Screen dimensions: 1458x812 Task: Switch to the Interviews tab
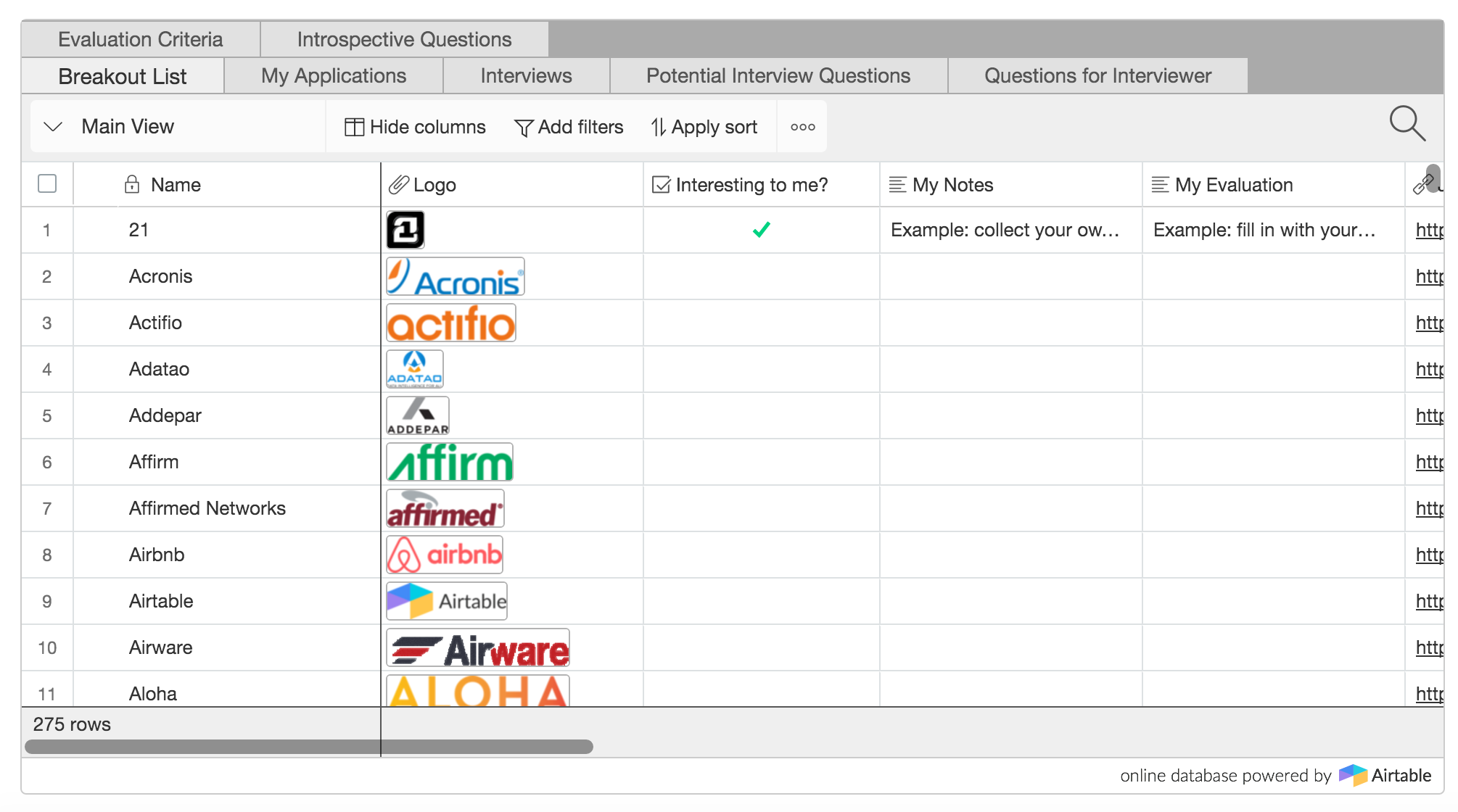526,75
